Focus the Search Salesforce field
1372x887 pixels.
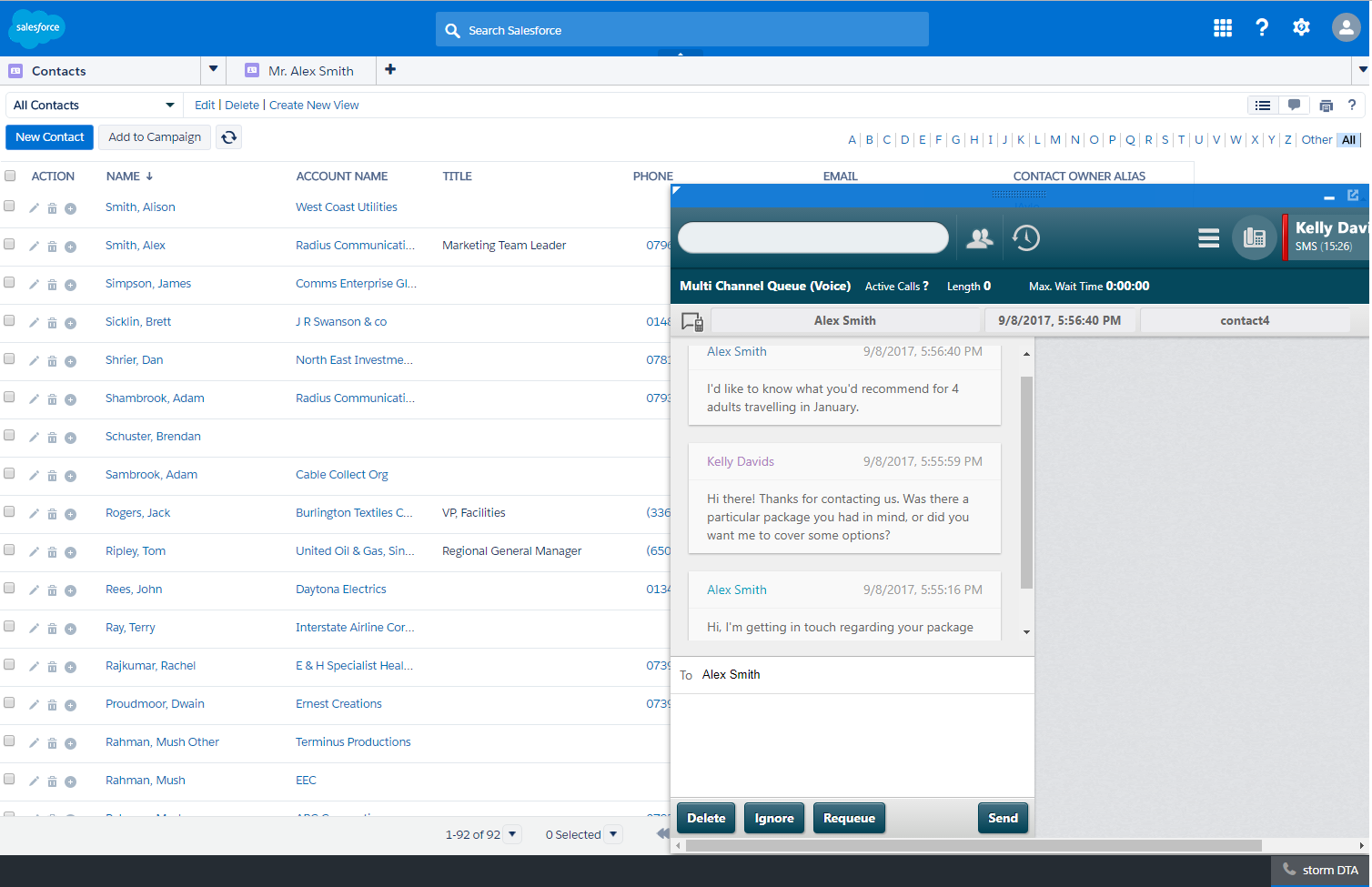[x=682, y=30]
